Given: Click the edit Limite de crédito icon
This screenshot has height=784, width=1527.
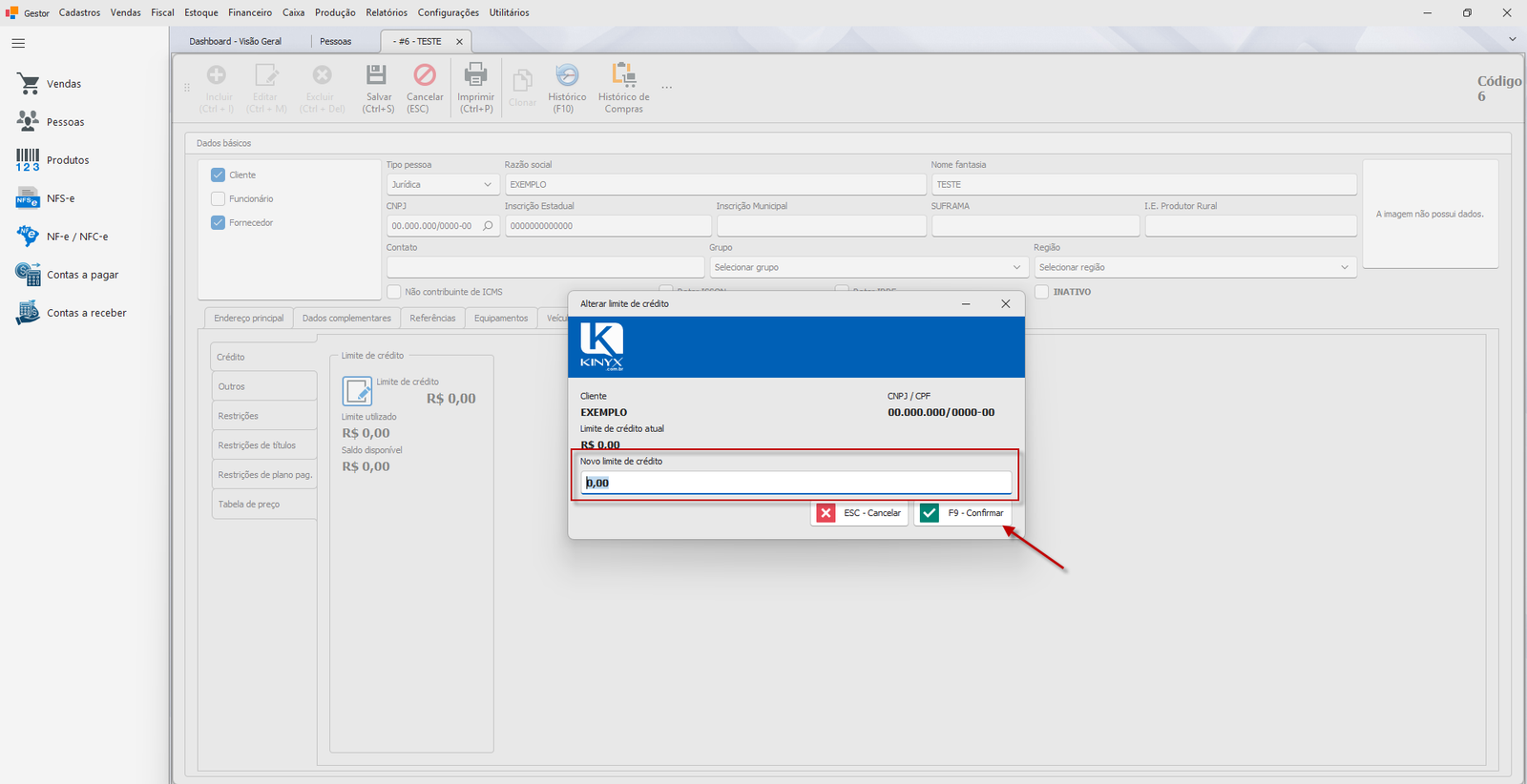Looking at the screenshot, I should click(x=357, y=391).
